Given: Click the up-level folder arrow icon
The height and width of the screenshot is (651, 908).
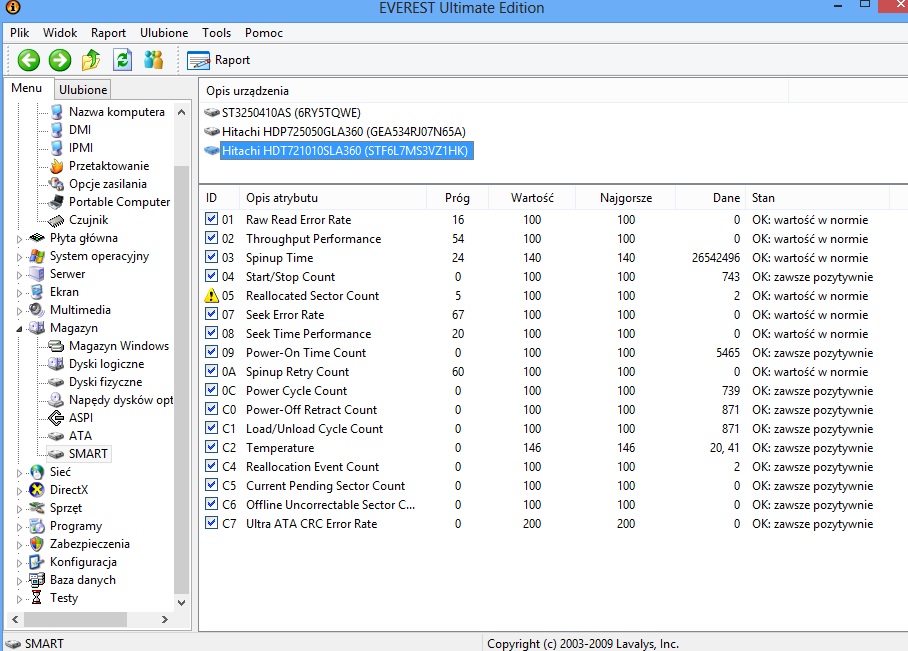Looking at the screenshot, I should [x=91, y=60].
